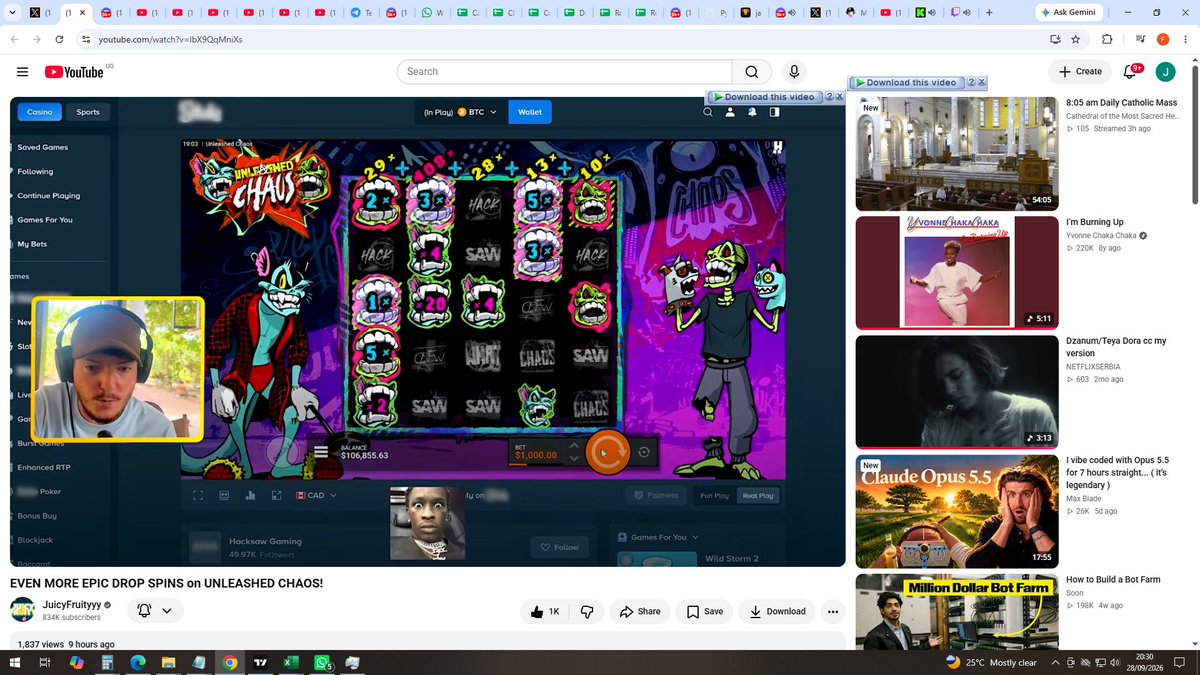Open a new tab with plus
1200x675 pixels.
coord(989,13)
